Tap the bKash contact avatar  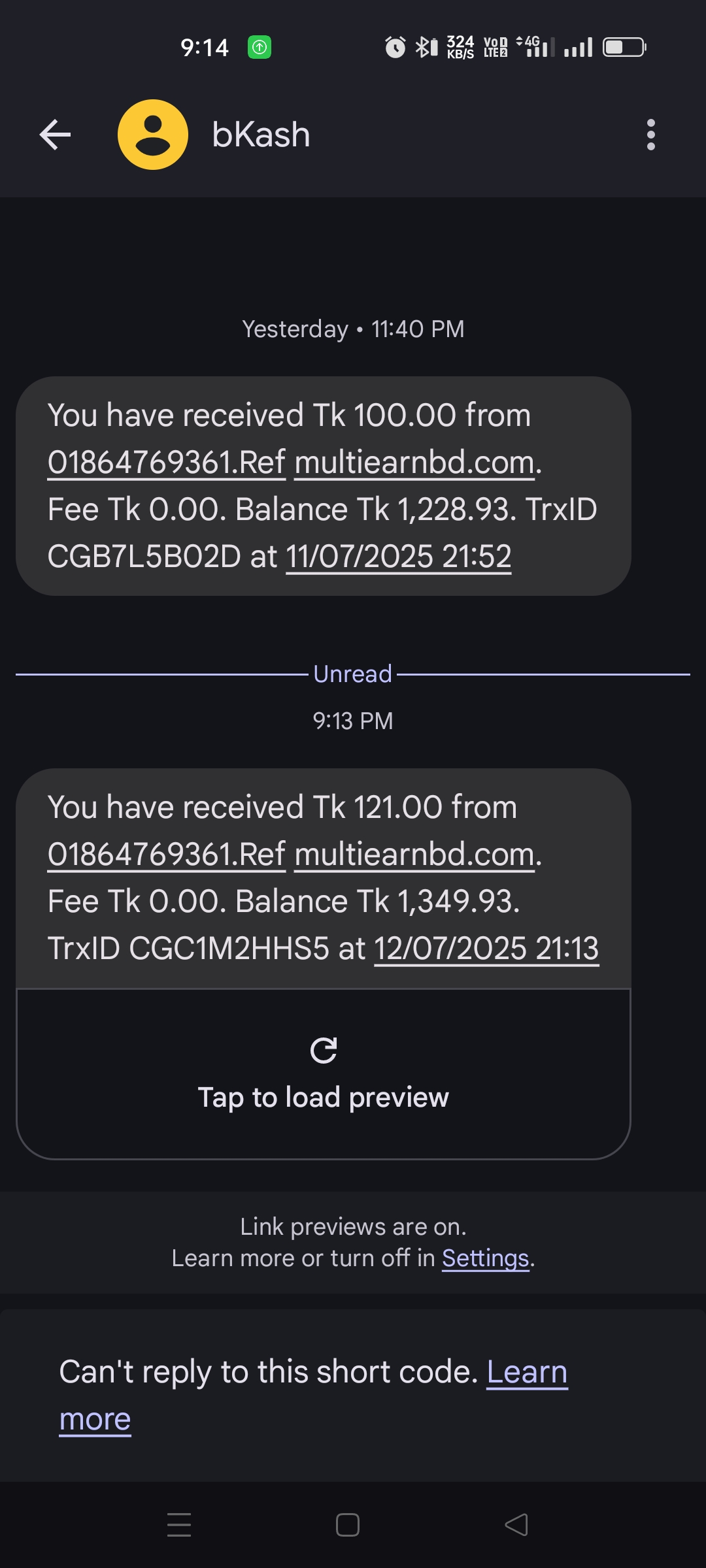(153, 135)
